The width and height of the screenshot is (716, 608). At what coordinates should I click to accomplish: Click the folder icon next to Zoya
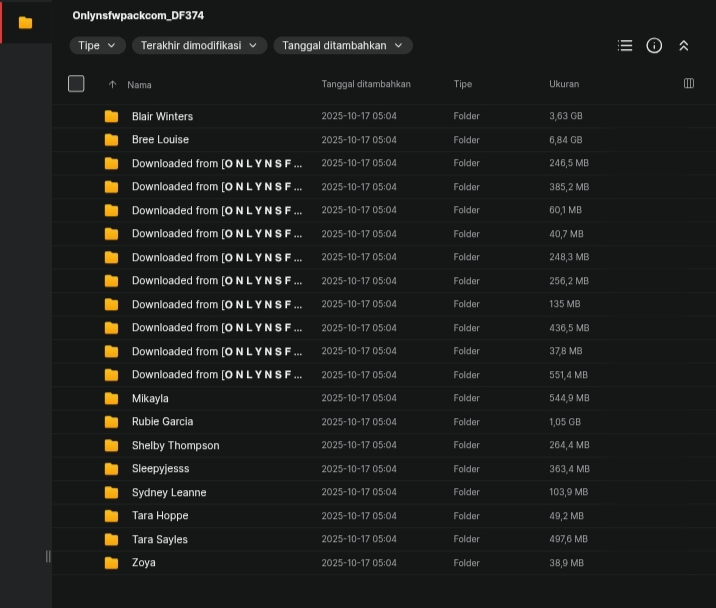[x=111, y=563]
